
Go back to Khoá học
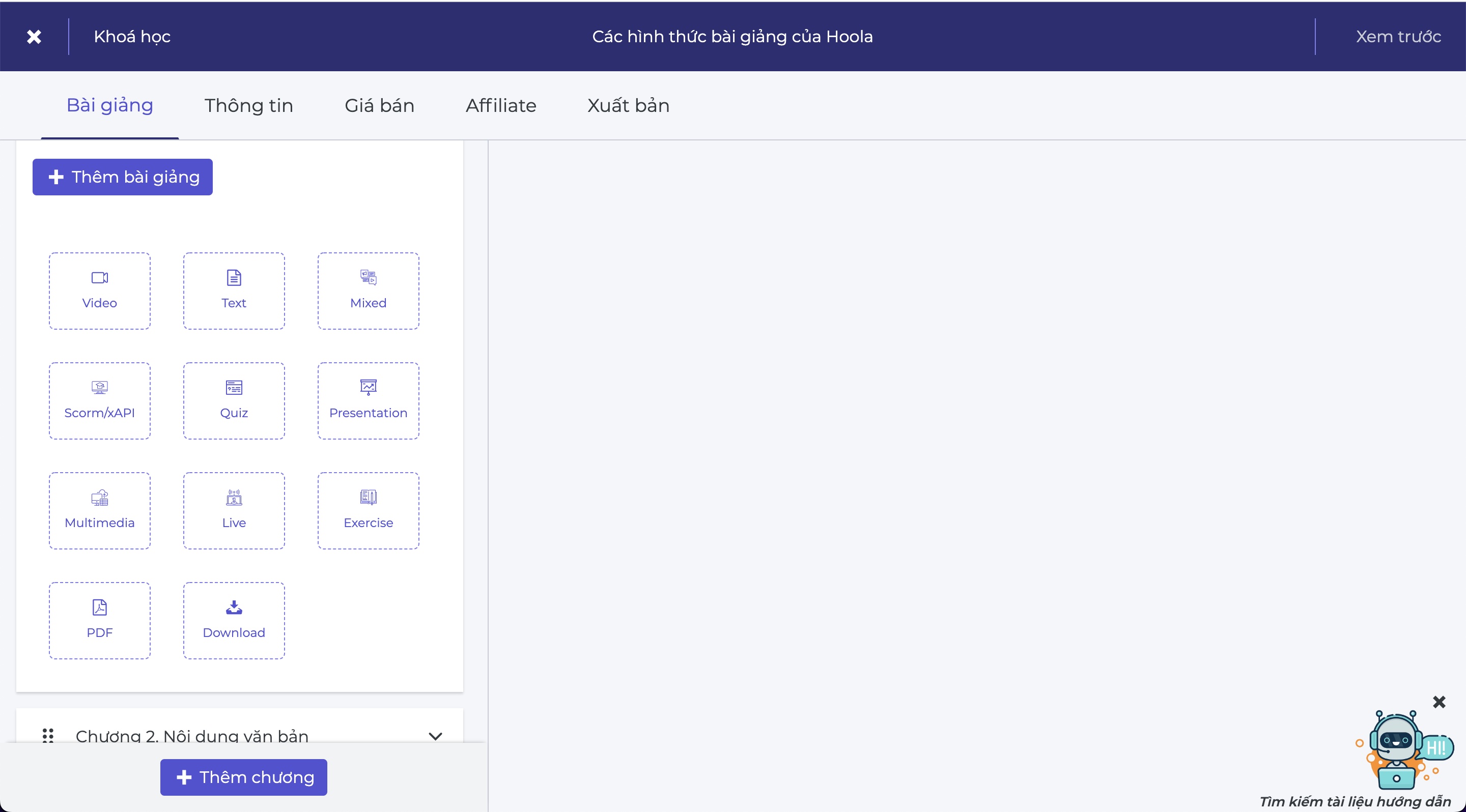pos(132,37)
